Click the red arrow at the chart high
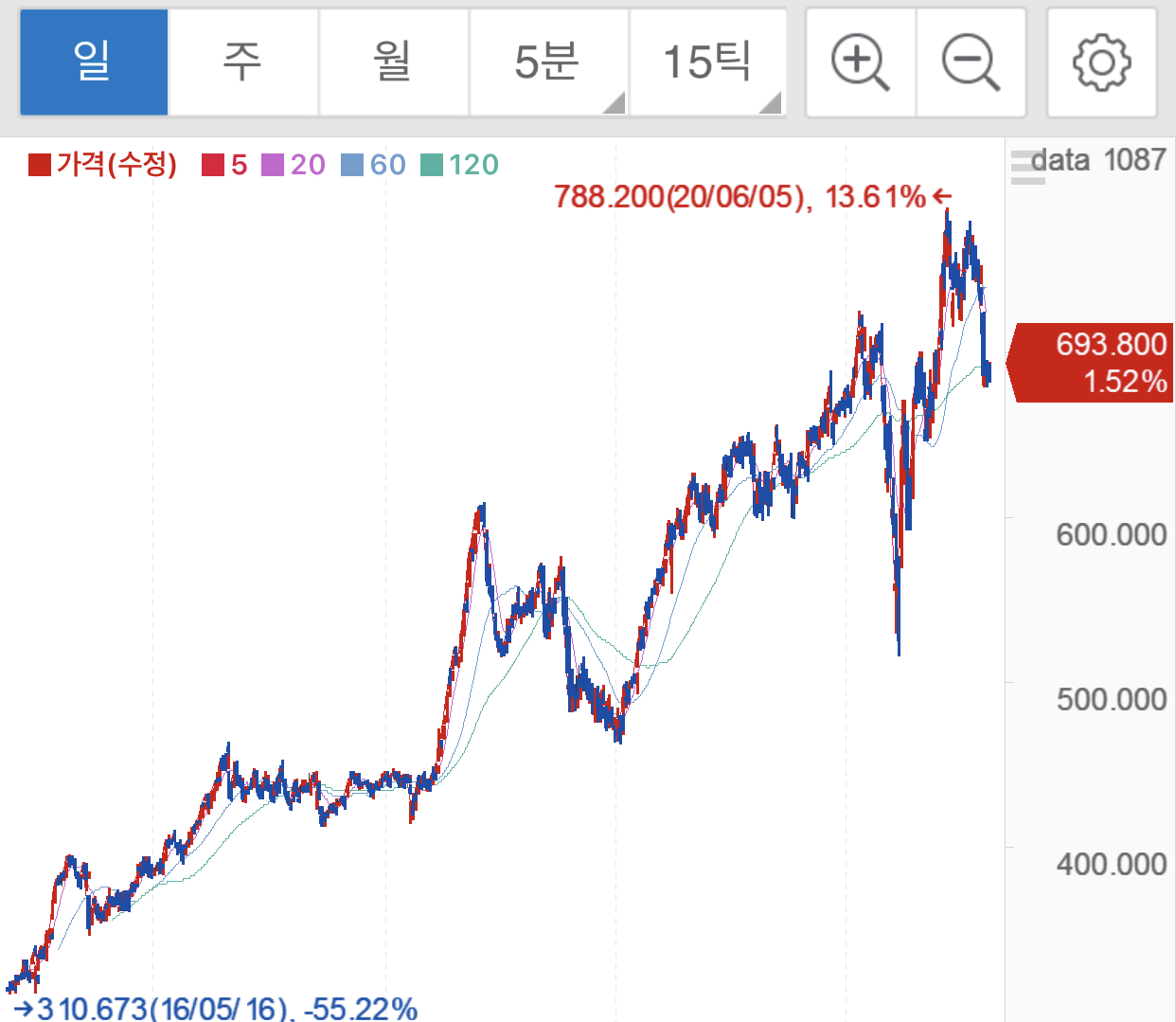This screenshot has width=1176, height=1022. click(x=941, y=196)
